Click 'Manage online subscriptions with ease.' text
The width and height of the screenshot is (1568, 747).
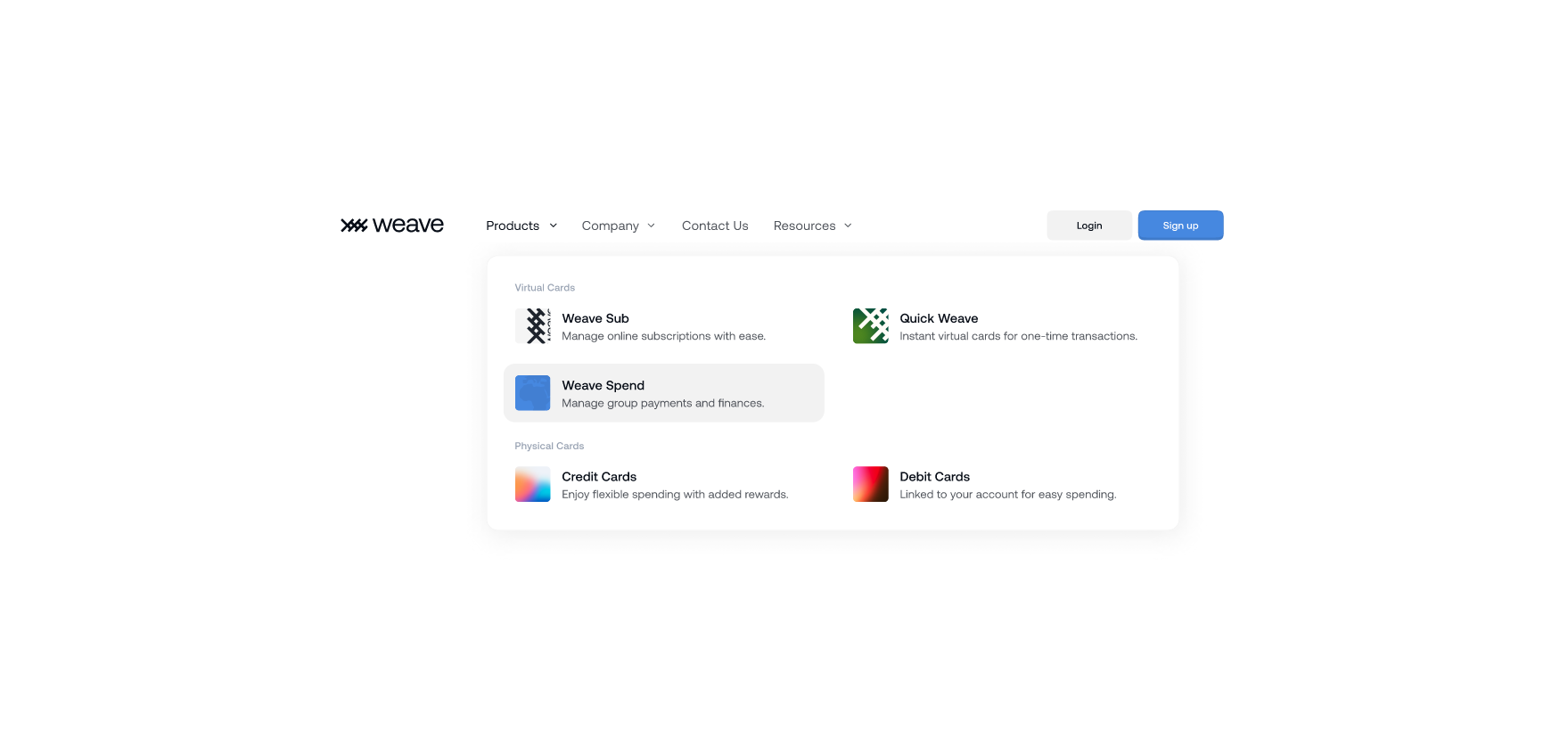pos(664,336)
